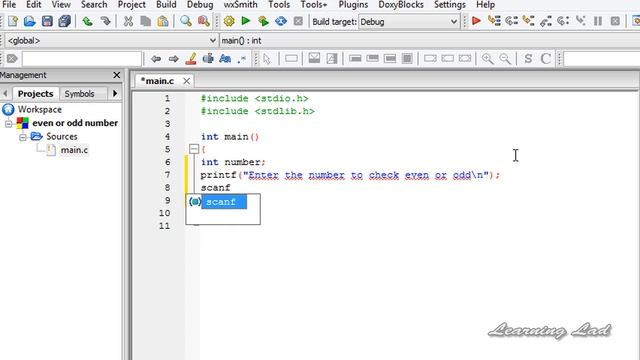Close the Management panel
The image size is (640, 360).
point(116,75)
